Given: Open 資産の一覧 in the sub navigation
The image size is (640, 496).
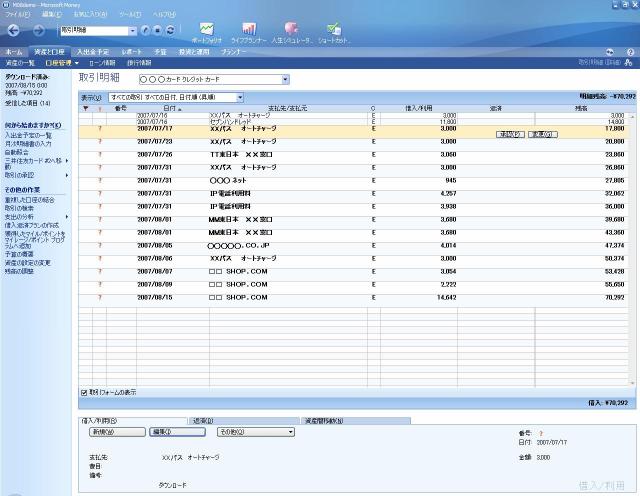Looking at the screenshot, I should click(20, 63).
